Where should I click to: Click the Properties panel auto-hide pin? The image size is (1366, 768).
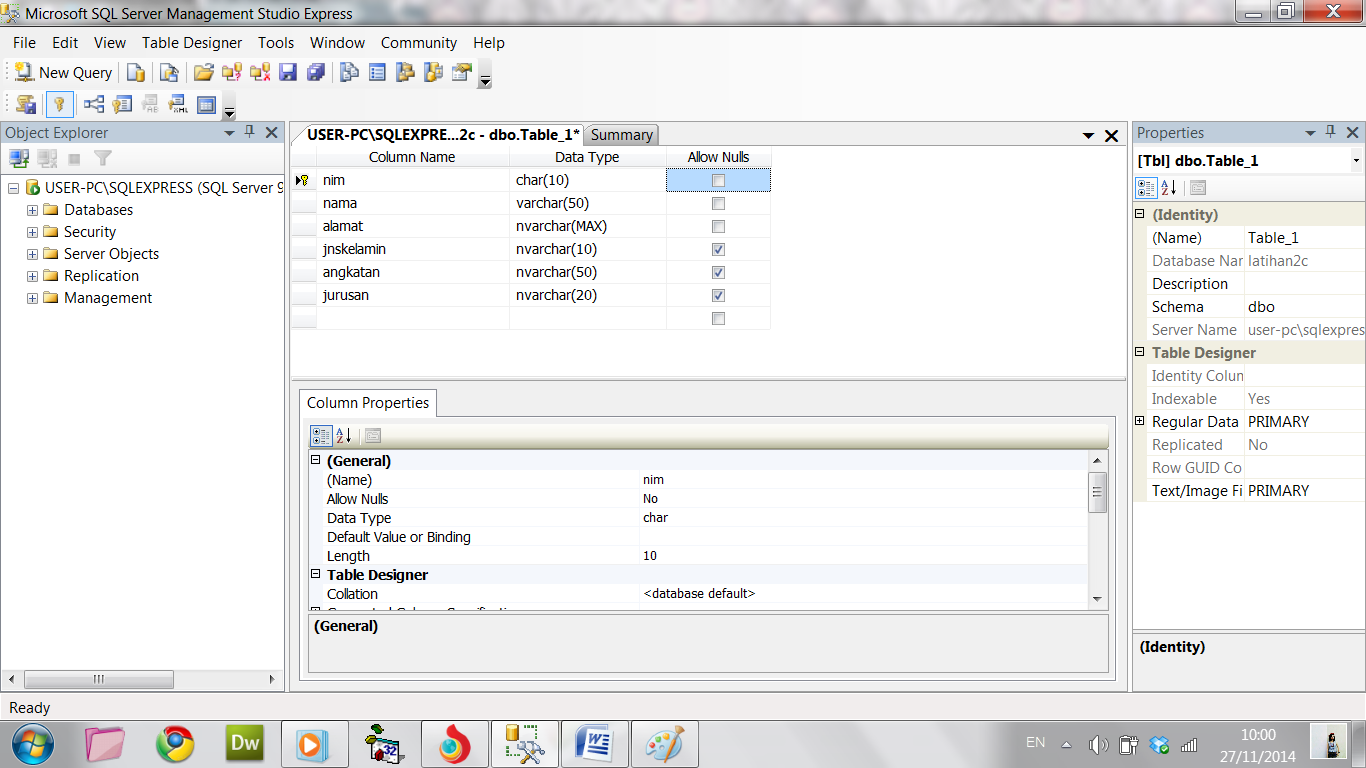1331,132
